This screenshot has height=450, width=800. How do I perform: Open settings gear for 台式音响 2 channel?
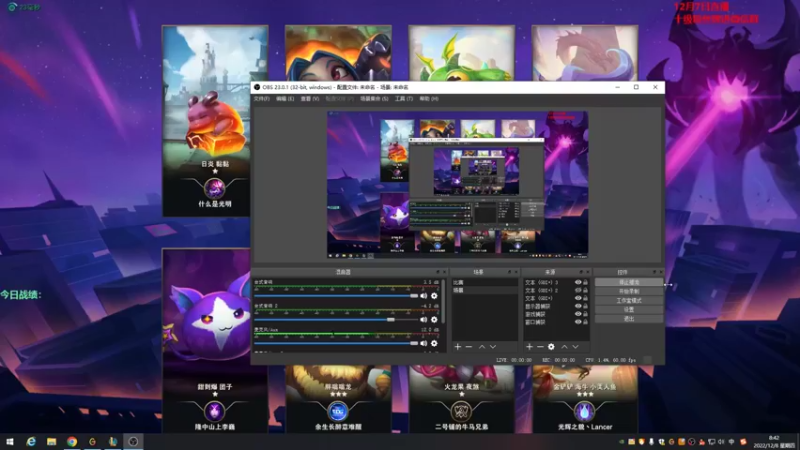tap(434, 319)
